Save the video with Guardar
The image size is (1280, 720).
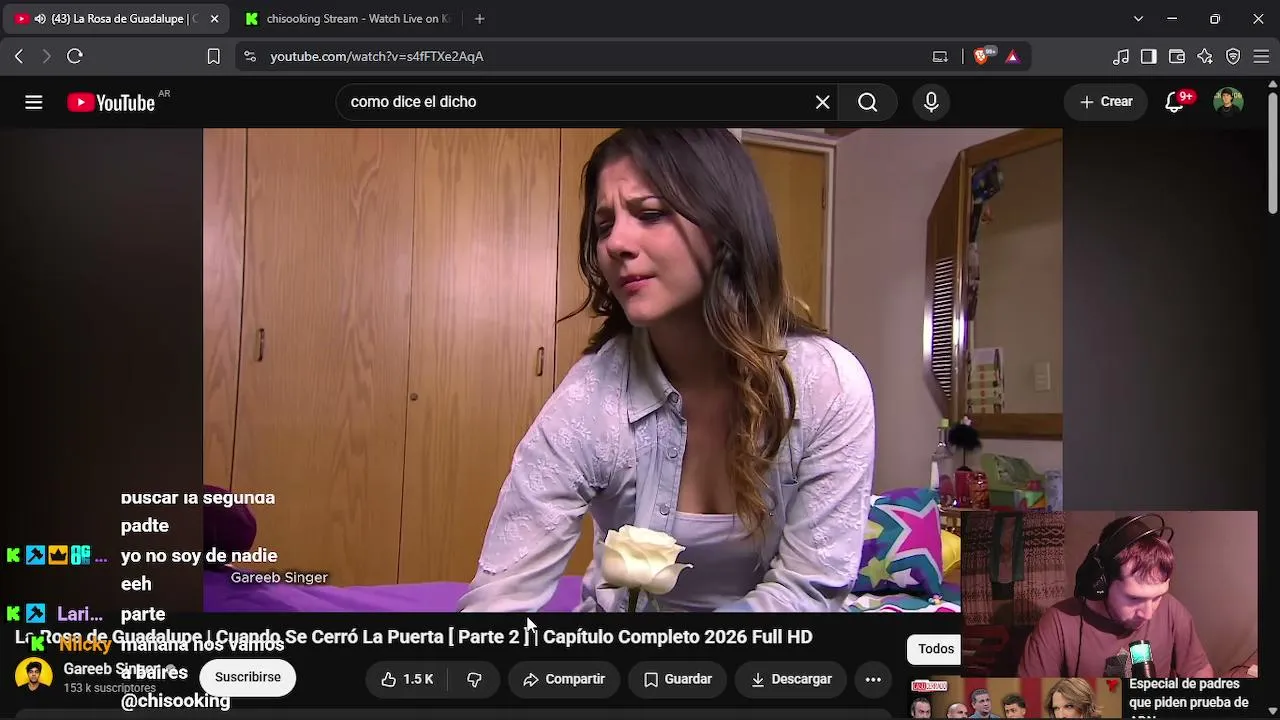(x=678, y=680)
